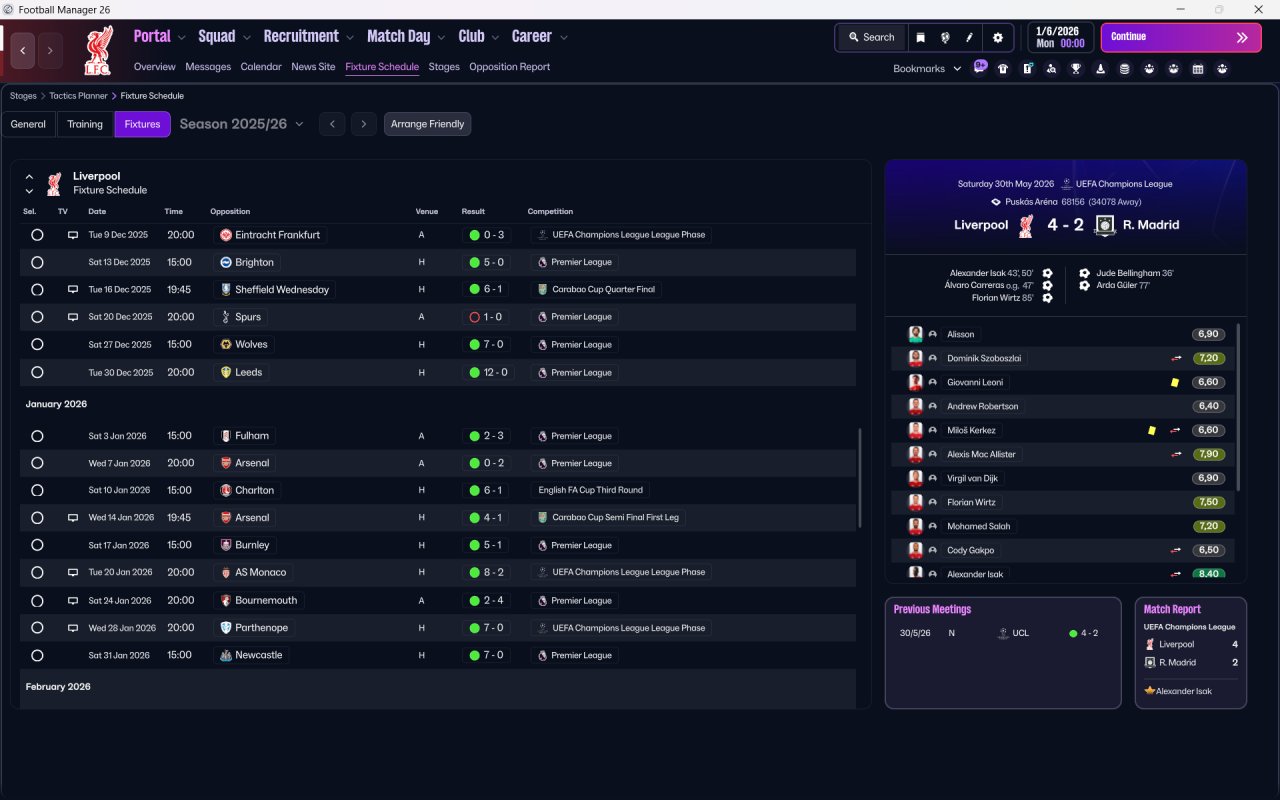
Task: Select the radio button for Fulham fixture
Action: tap(37, 436)
